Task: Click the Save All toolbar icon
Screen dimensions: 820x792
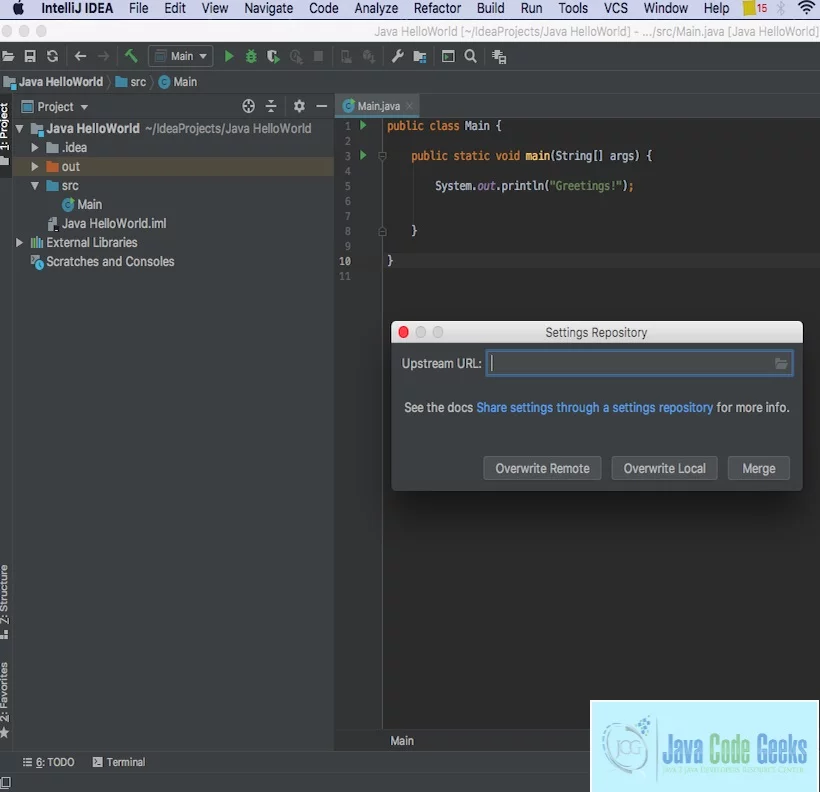Action: tap(30, 56)
